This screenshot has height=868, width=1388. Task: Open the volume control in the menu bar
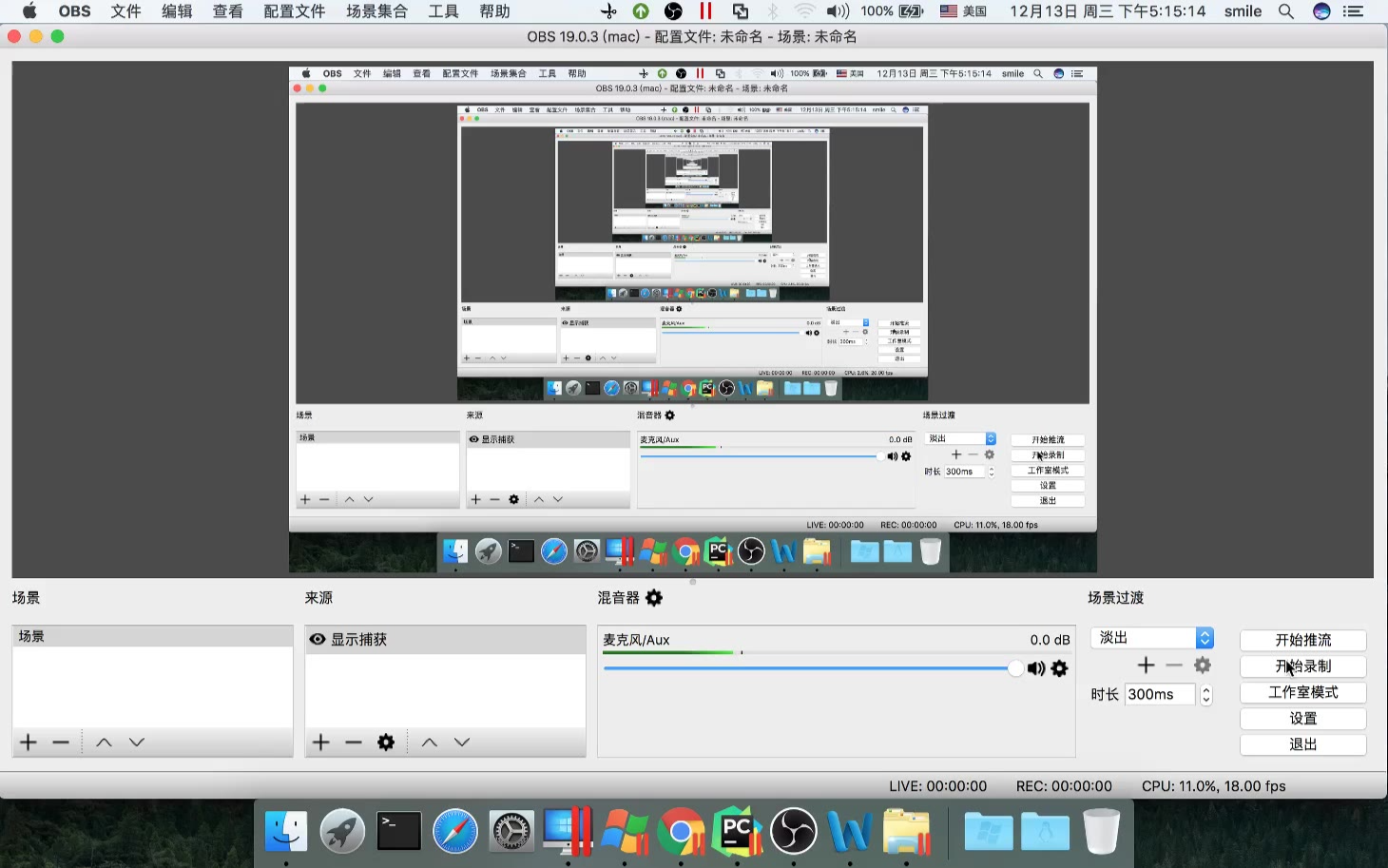(838, 11)
